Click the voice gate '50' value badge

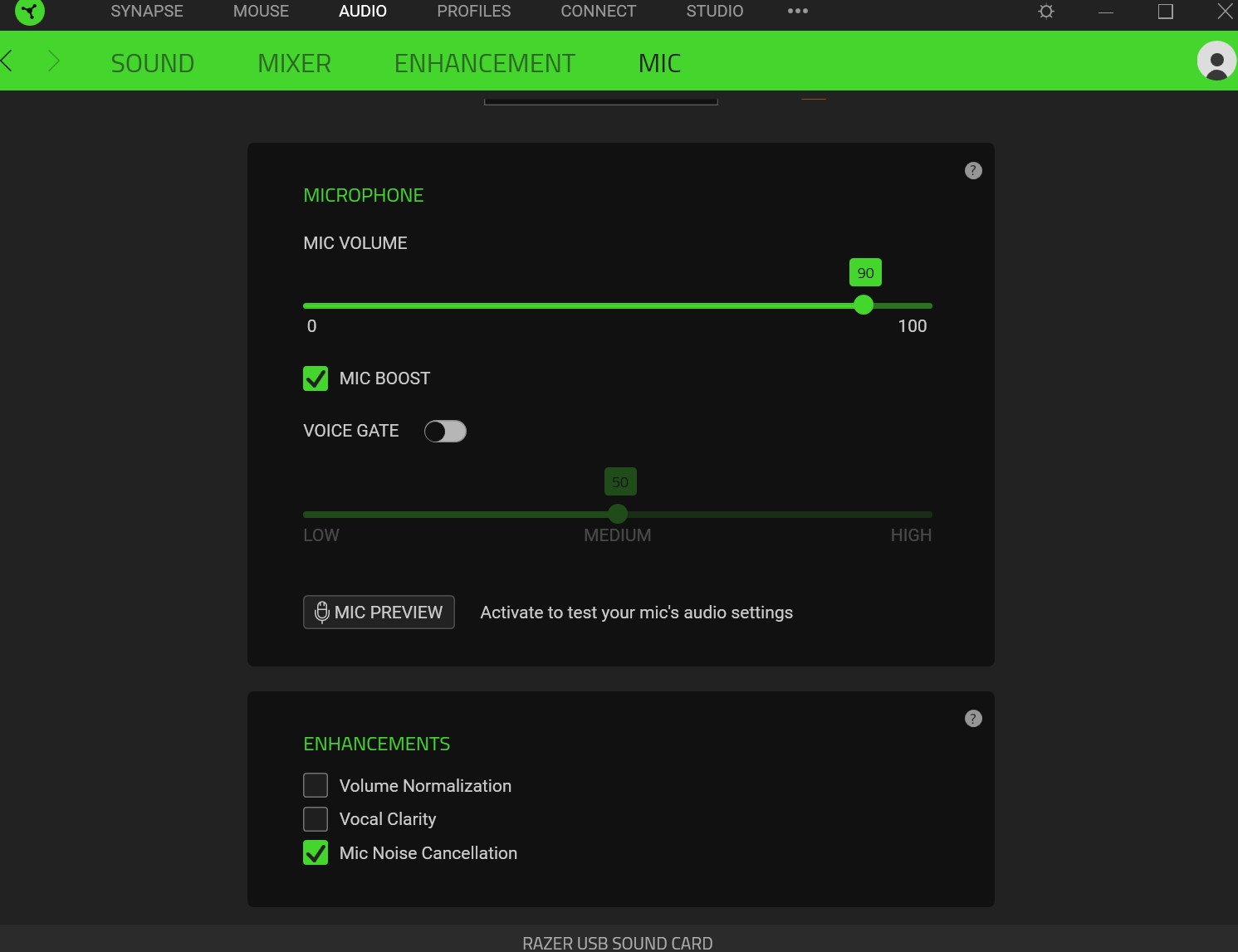click(x=620, y=481)
